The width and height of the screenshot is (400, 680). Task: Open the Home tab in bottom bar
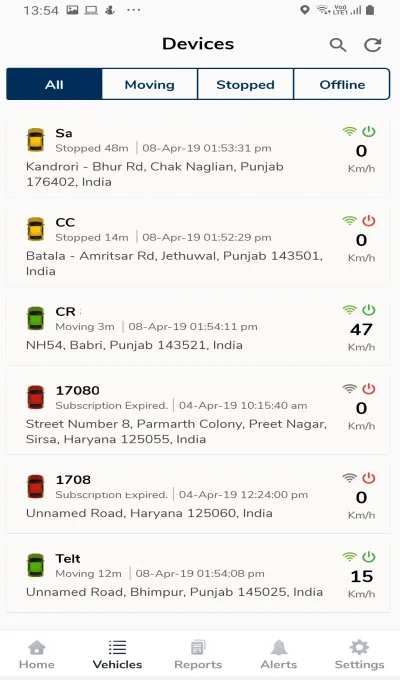[37, 655]
